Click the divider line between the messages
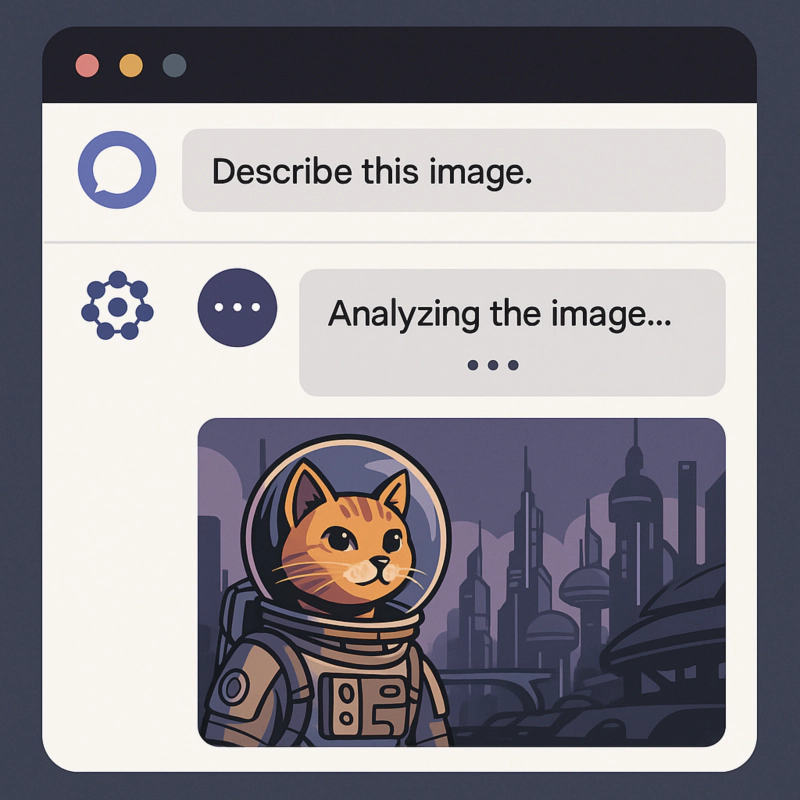 (399, 242)
